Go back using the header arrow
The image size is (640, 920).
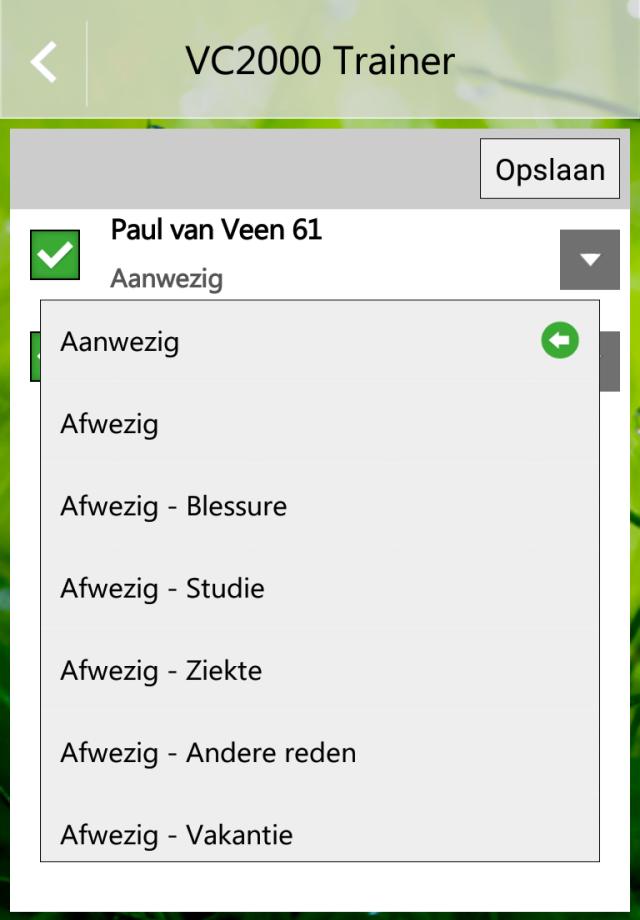click(43, 62)
